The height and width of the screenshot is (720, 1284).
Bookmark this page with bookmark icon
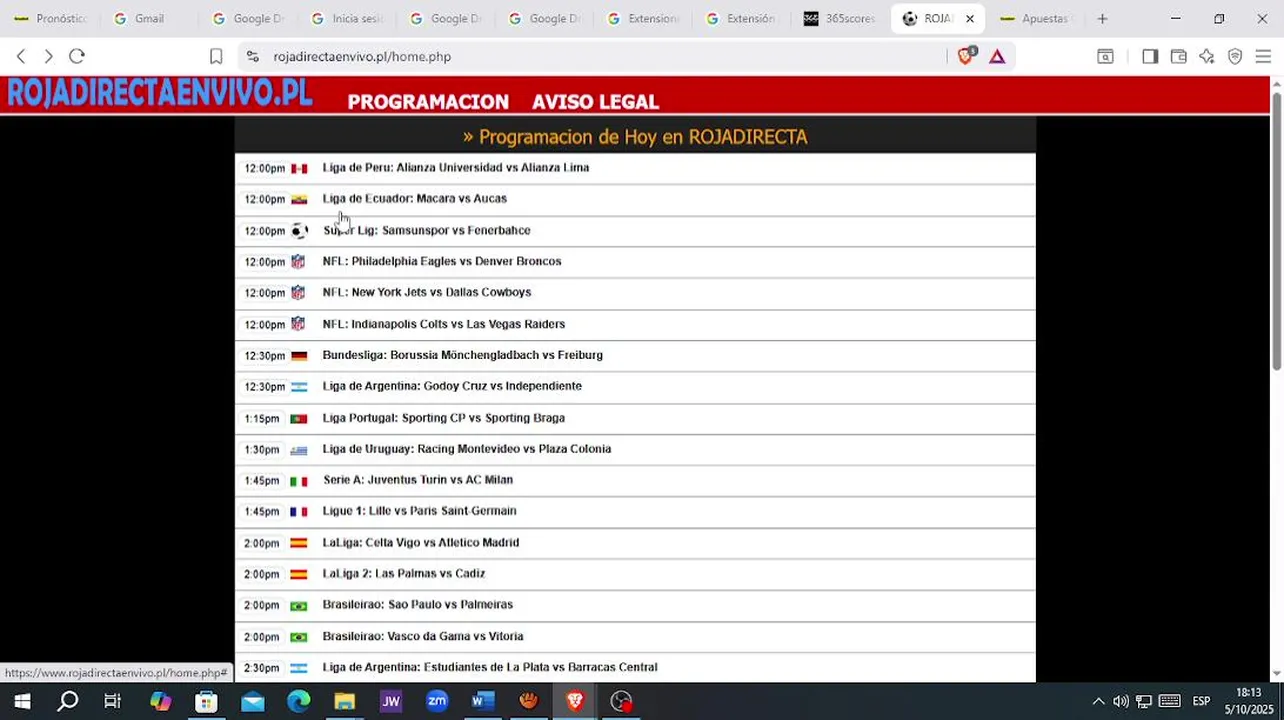[216, 57]
